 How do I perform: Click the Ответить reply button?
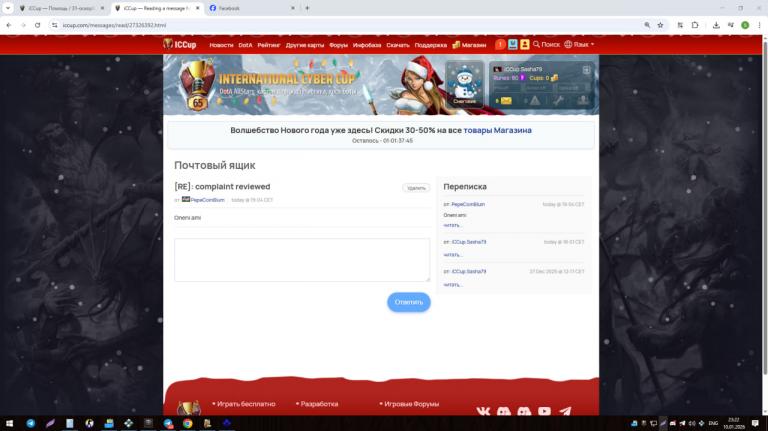pyautogui.click(x=409, y=302)
